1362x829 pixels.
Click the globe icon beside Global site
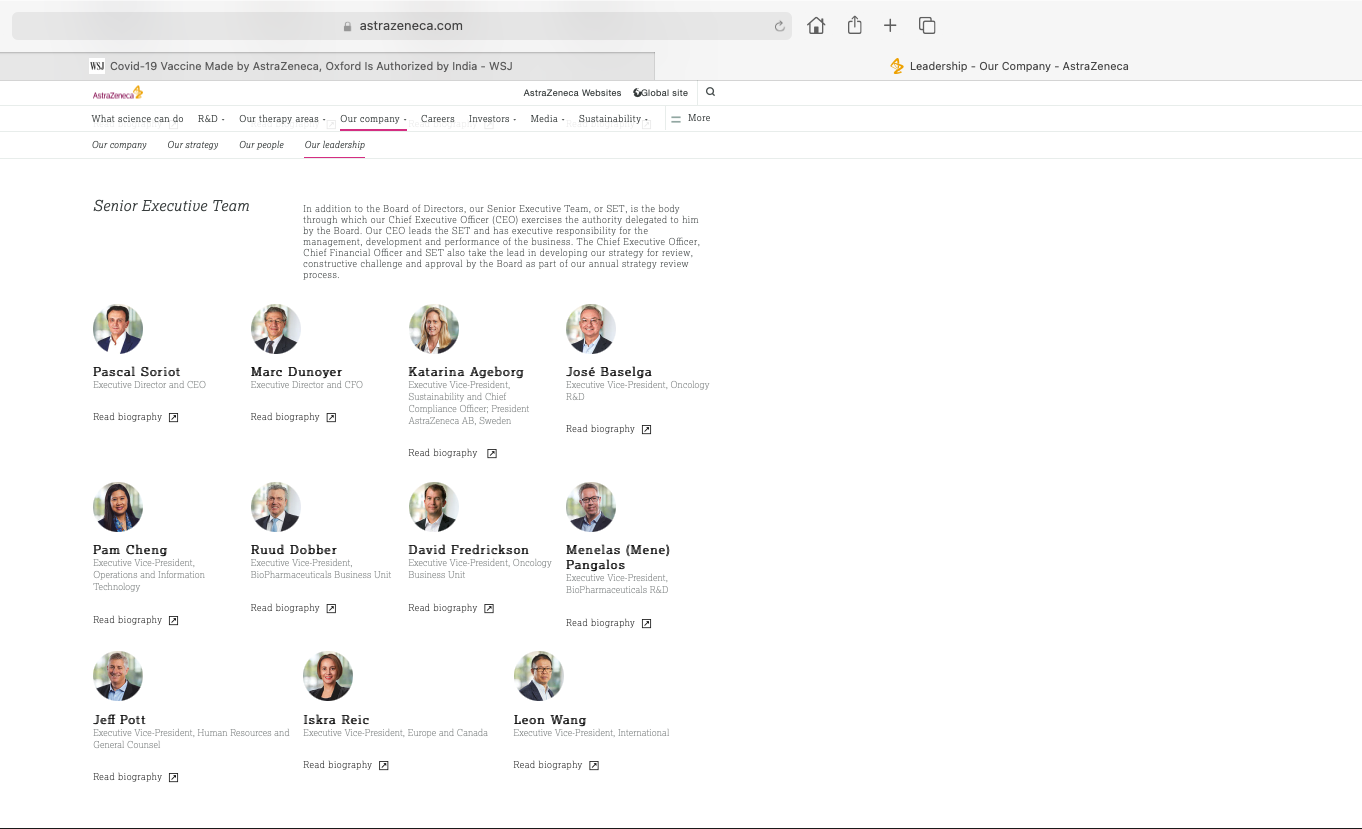(x=637, y=93)
